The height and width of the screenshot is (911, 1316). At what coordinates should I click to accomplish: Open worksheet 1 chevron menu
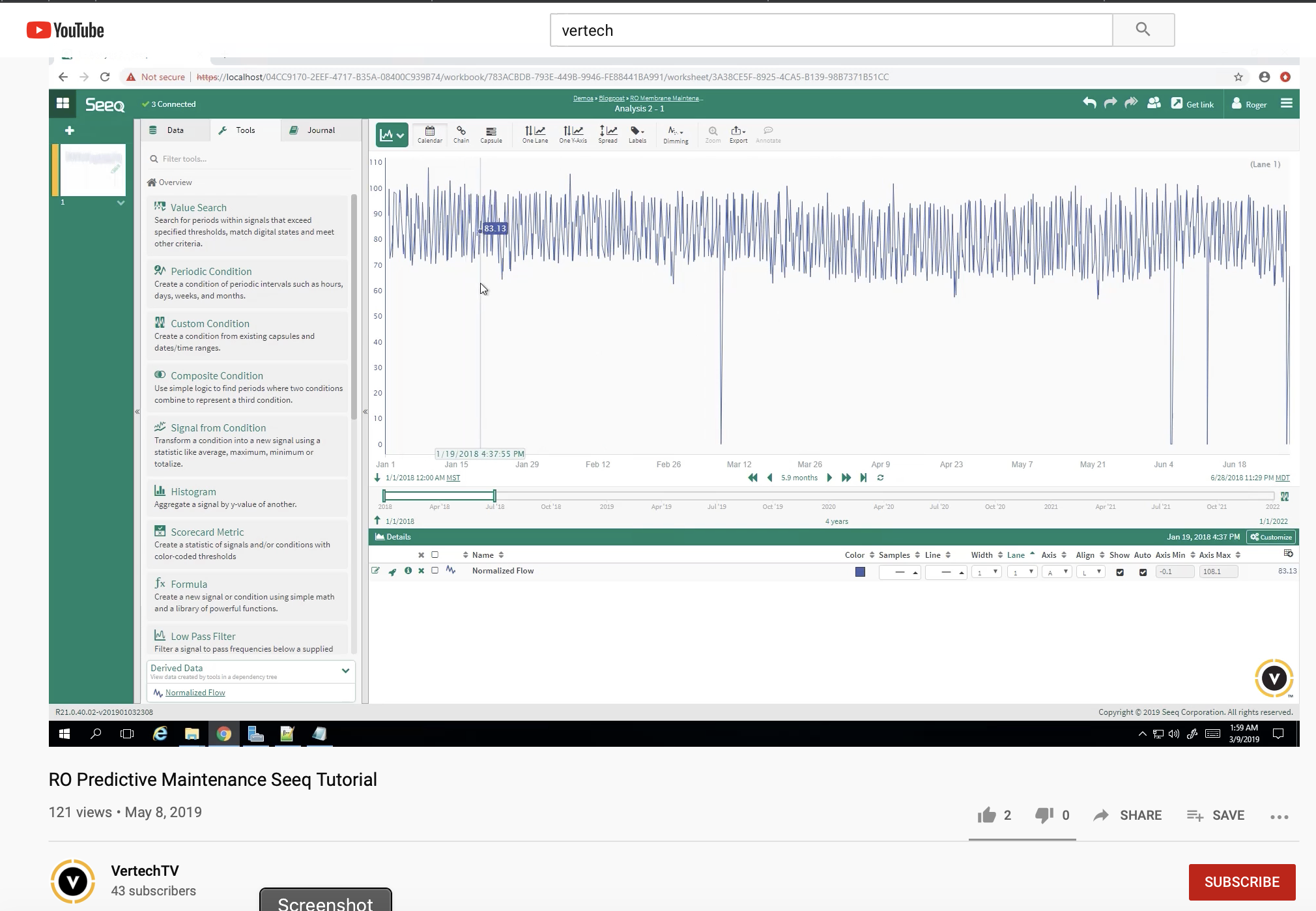tap(121, 203)
